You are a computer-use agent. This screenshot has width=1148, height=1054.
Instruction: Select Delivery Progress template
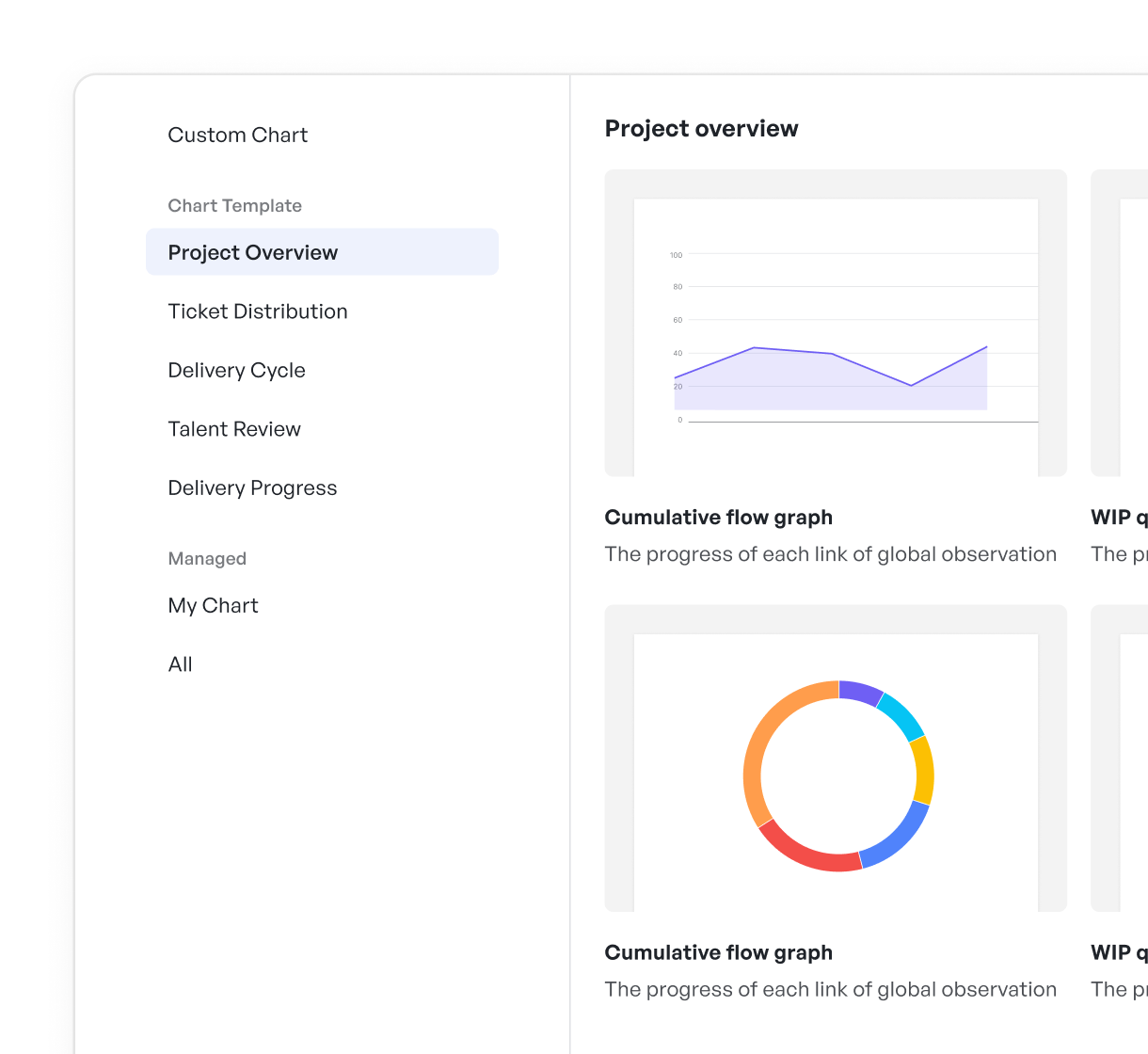click(x=252, y=487)
